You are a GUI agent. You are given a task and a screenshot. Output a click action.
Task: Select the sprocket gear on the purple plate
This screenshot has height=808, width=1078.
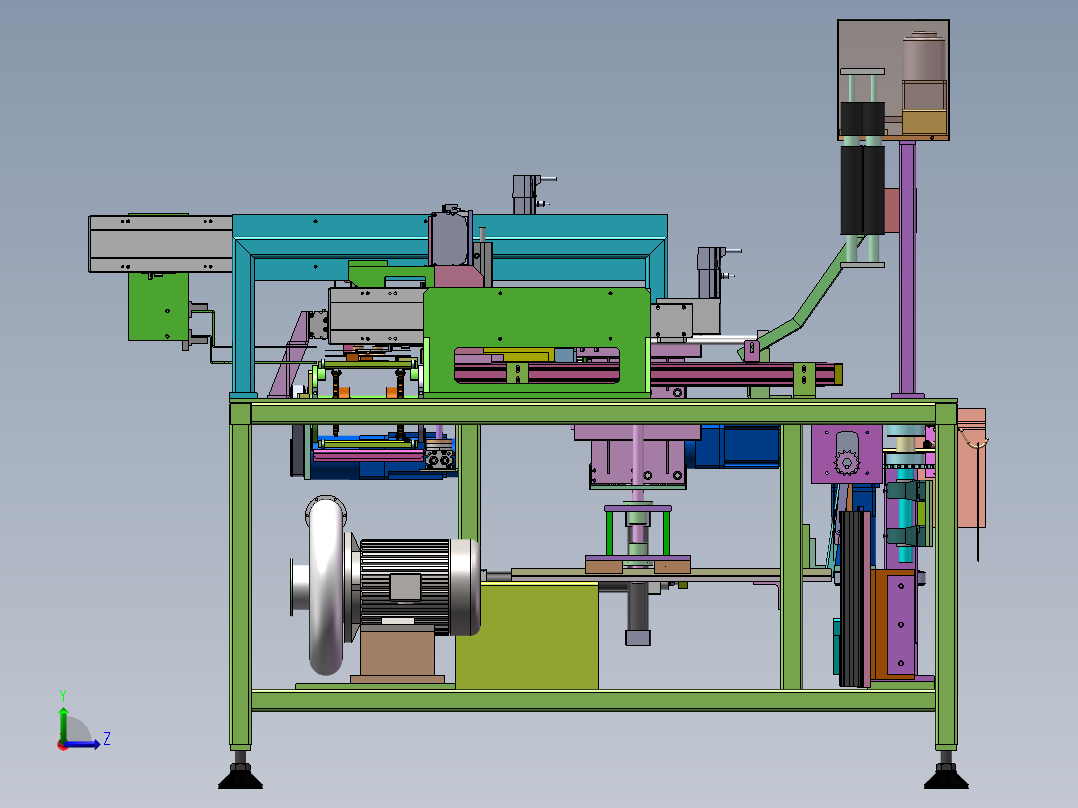pos(846,463)
